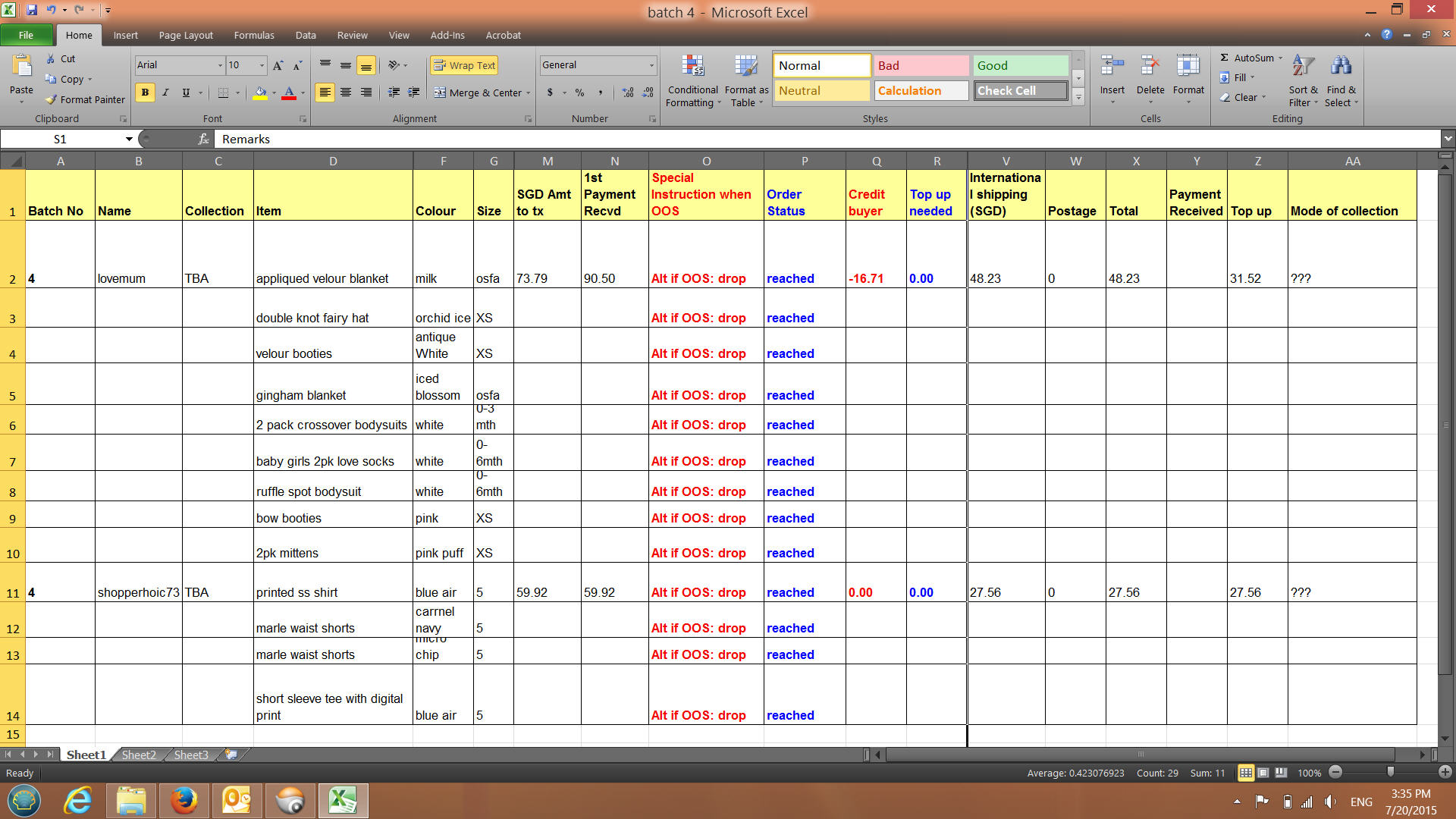Click the formula bar showing Remarks
The width and height of the screenshot is (1456, 819).
pyautogui.click(x=827, y=139)
